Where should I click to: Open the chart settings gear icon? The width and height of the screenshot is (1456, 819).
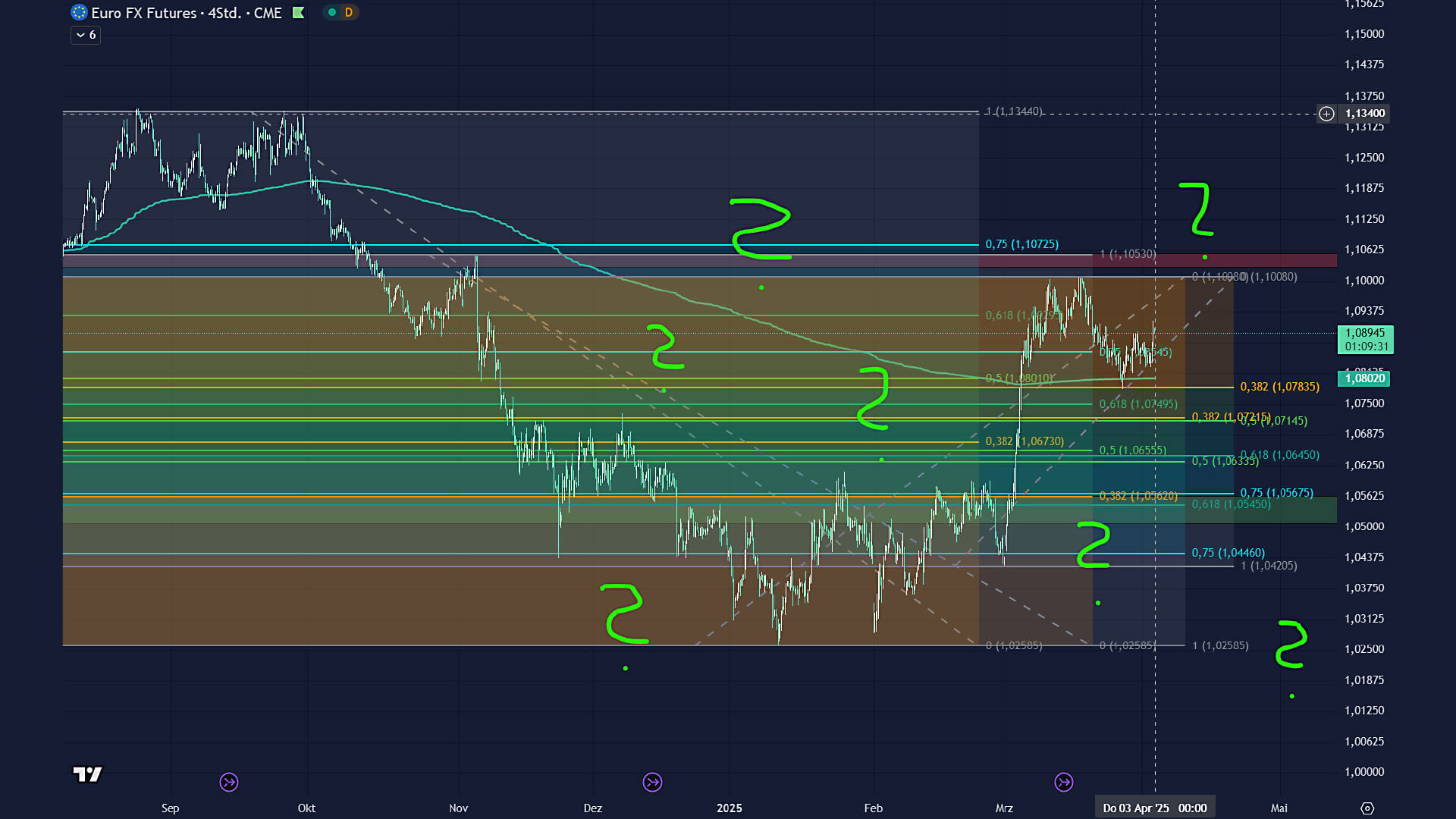coord(1367,808)
